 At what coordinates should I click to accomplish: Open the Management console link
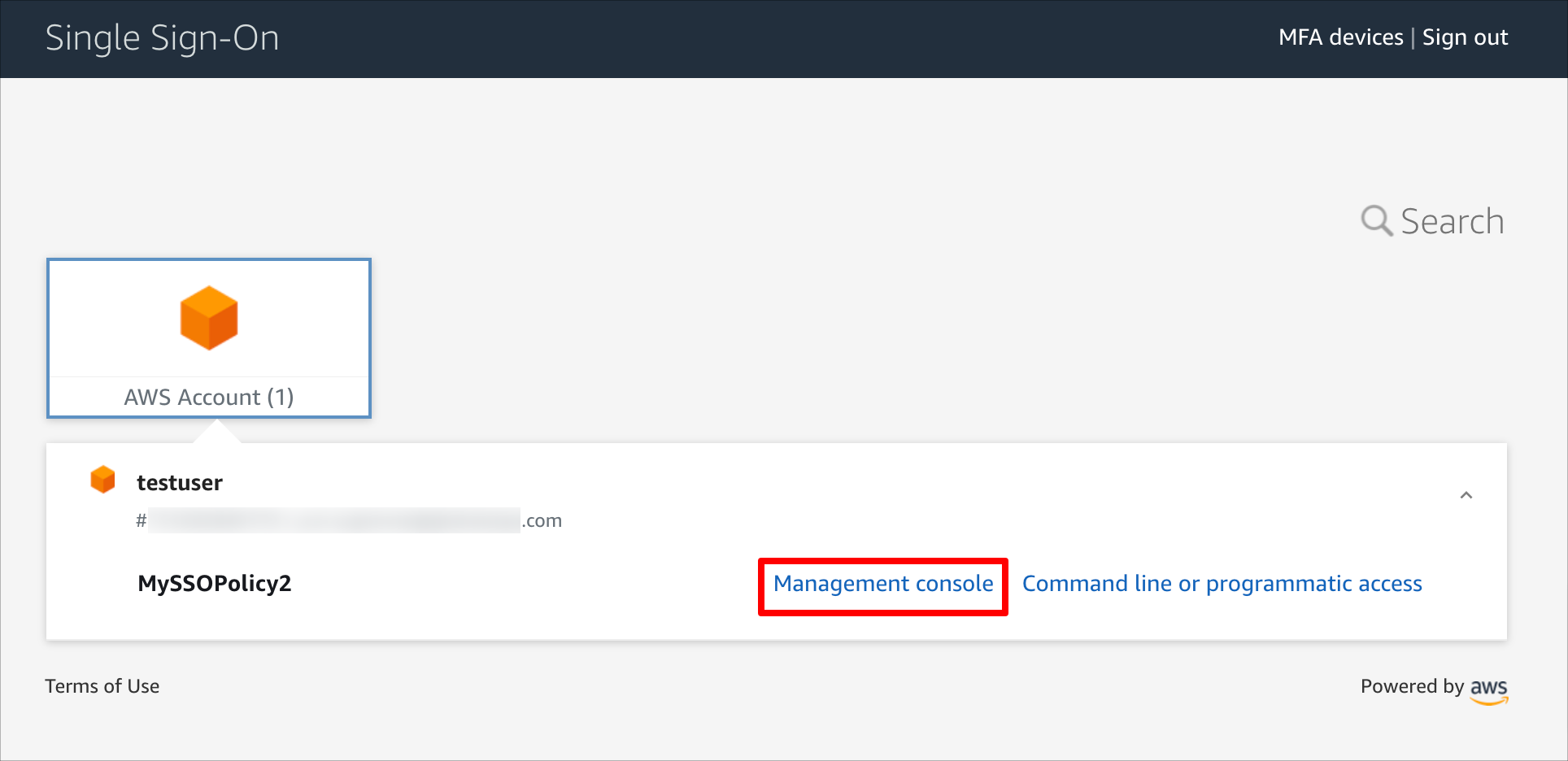[883, 584]
